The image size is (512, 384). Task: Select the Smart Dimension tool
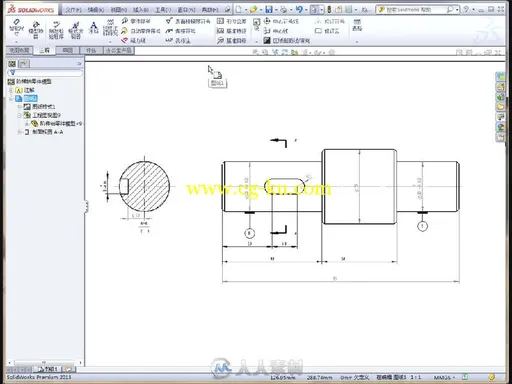point(16,28)
